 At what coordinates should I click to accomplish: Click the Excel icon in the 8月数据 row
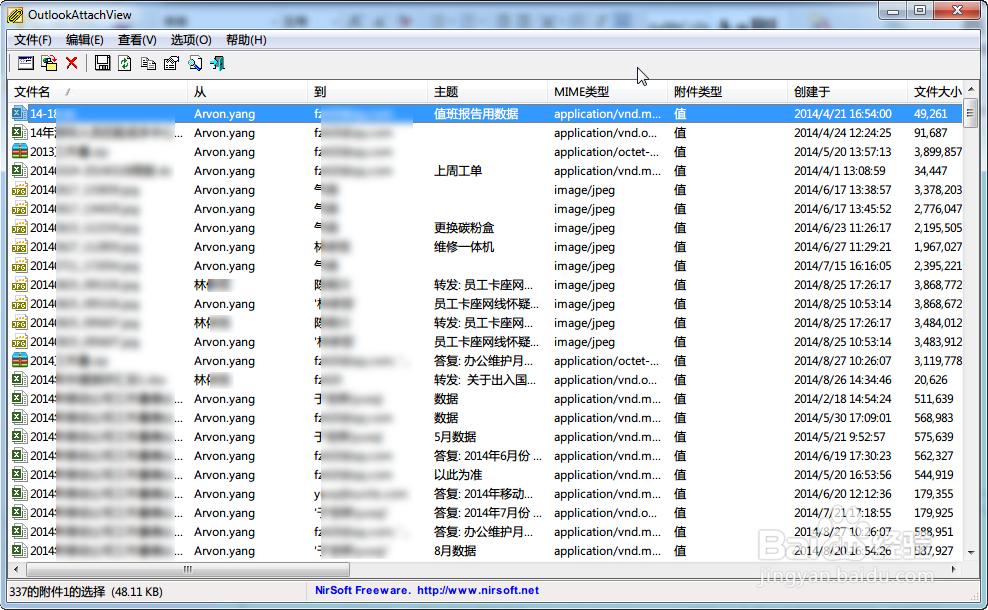(x=20, y=551)
